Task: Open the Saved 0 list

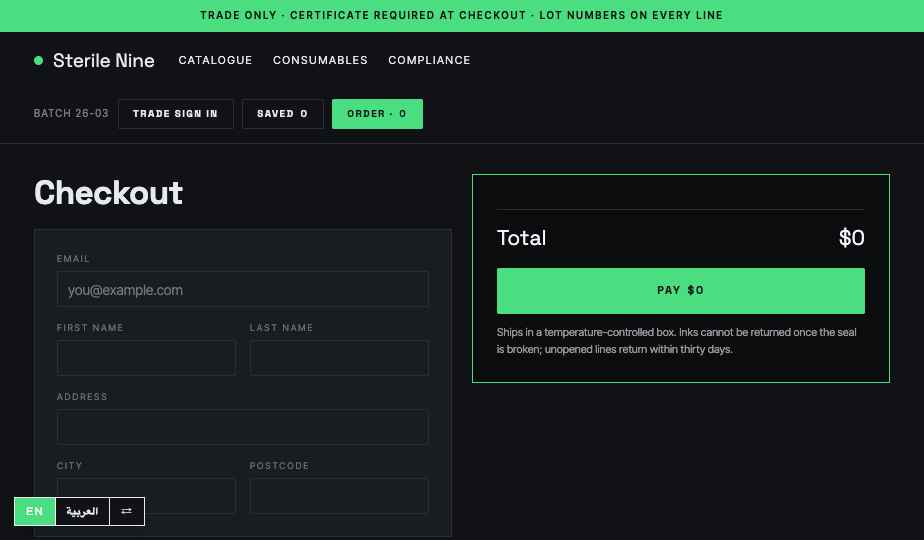Action: 282,114
